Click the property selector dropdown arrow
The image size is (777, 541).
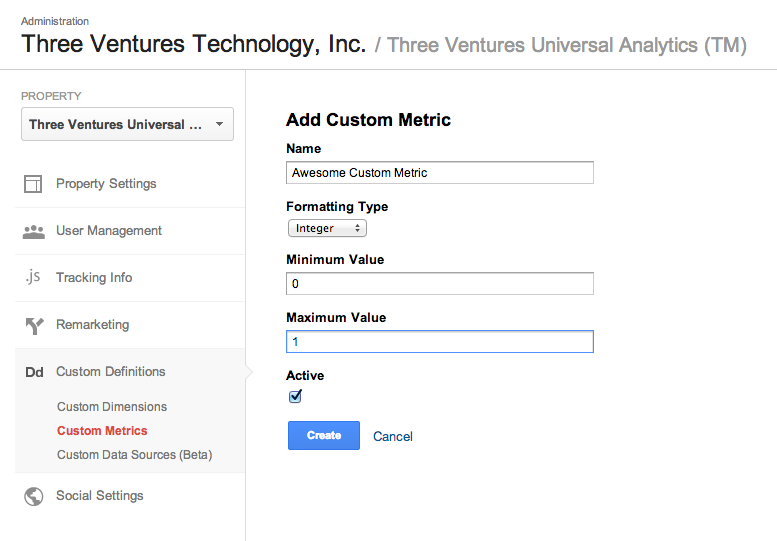pos(220,124)
